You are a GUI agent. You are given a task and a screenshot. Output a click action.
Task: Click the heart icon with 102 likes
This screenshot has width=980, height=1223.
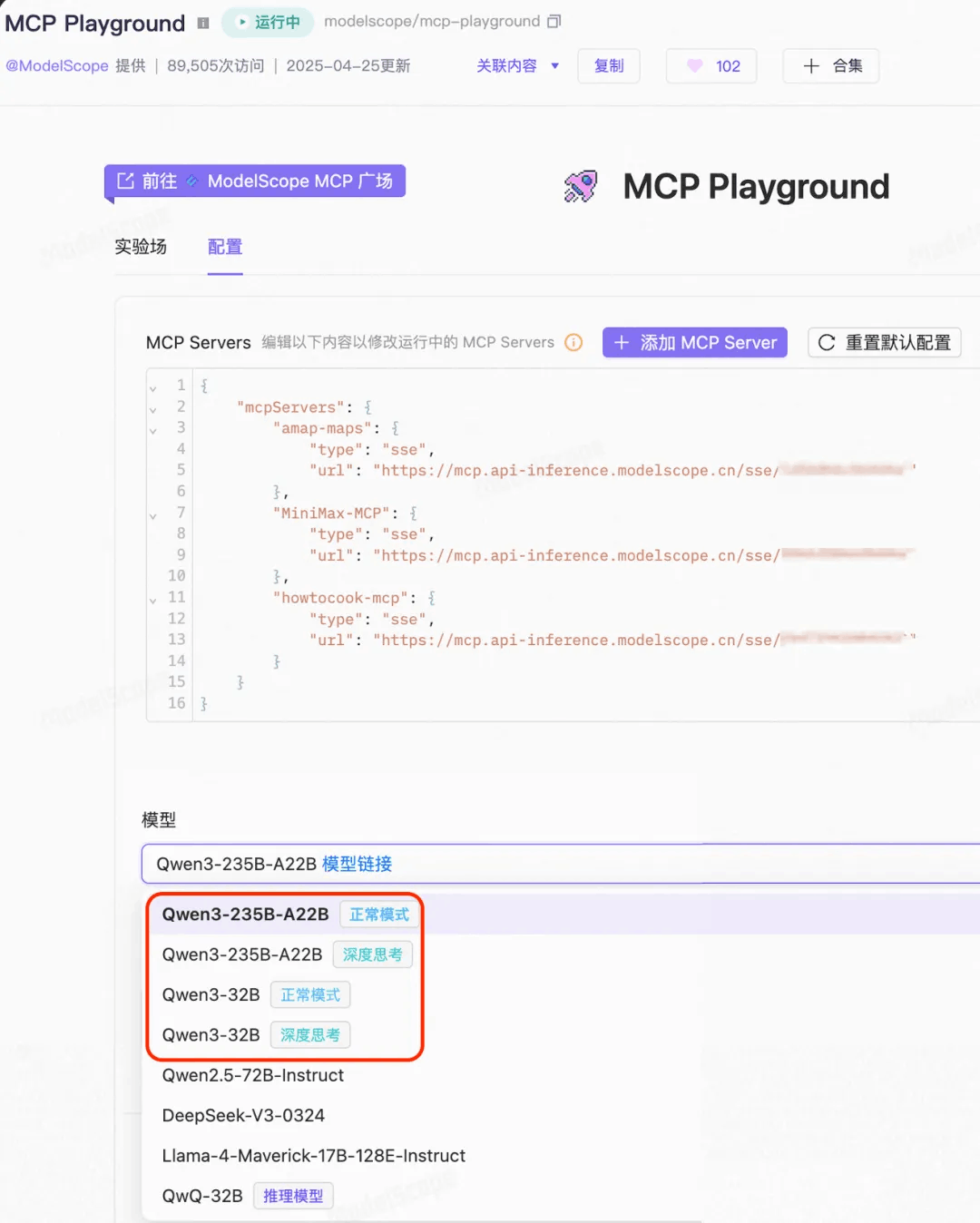(x=695, y=65)
